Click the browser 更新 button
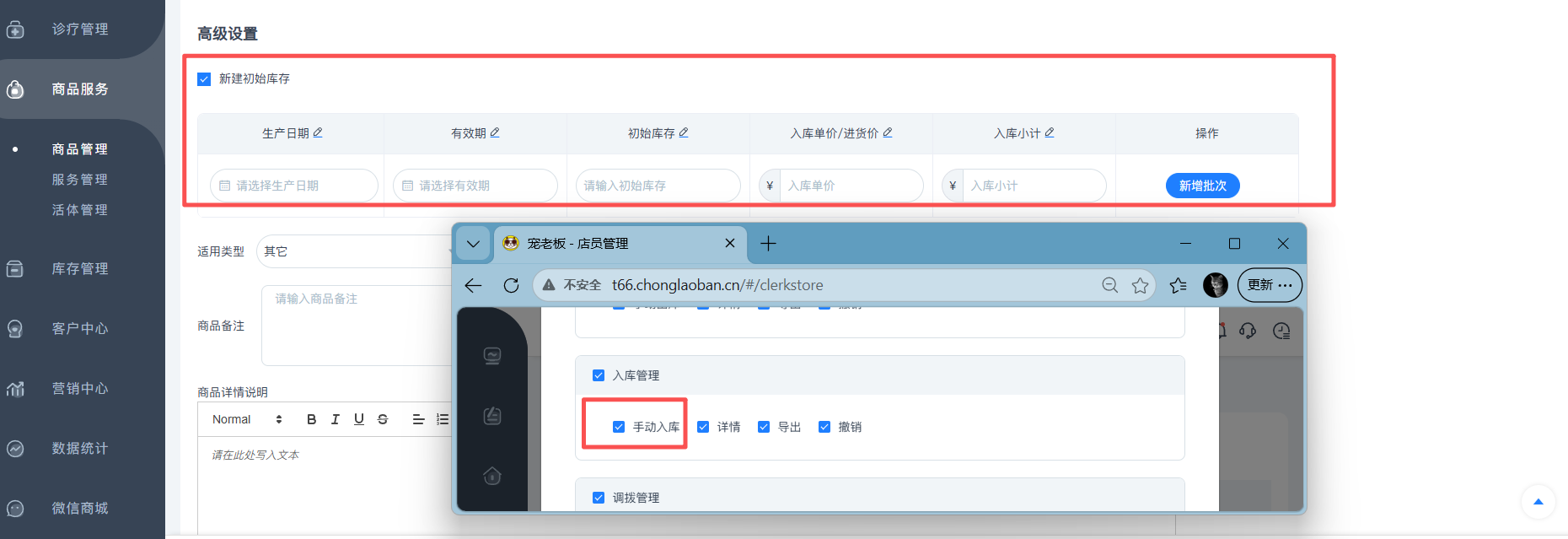Viewport: 1568px width, 539px height. (x=1269, y=285)
